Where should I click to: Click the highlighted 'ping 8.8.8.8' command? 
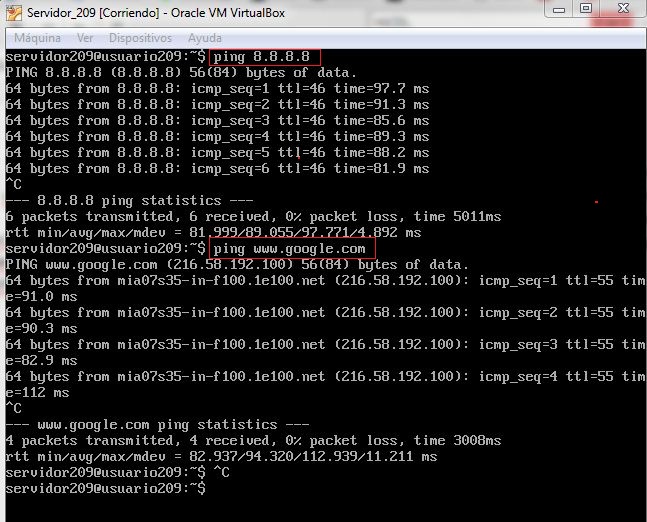pyautogui.click(x=265, y=57)
